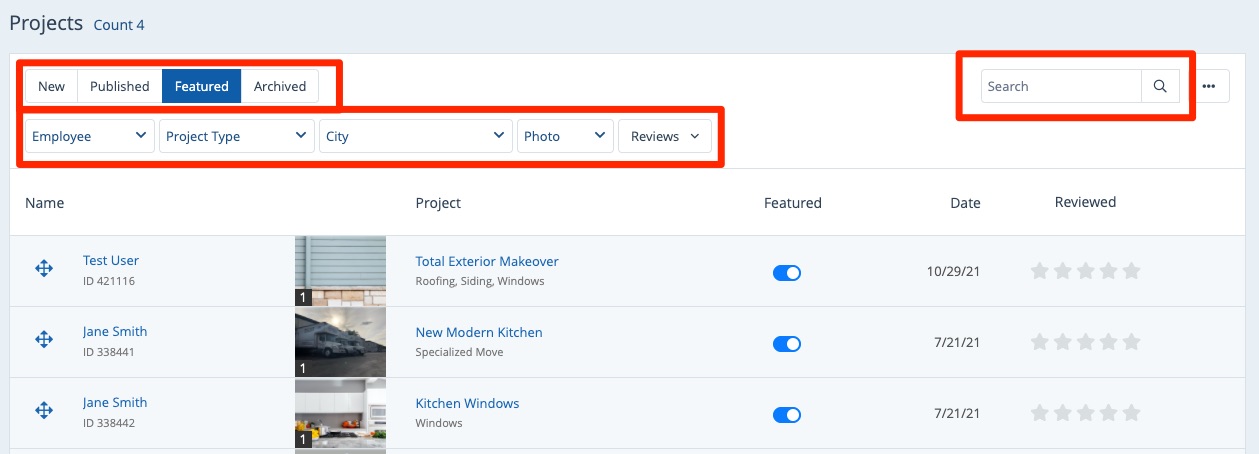Click move handle beside New Modern Kitchen project
Image resolution: width=1259 pixels, height=454 pixels.
(44, 340)
